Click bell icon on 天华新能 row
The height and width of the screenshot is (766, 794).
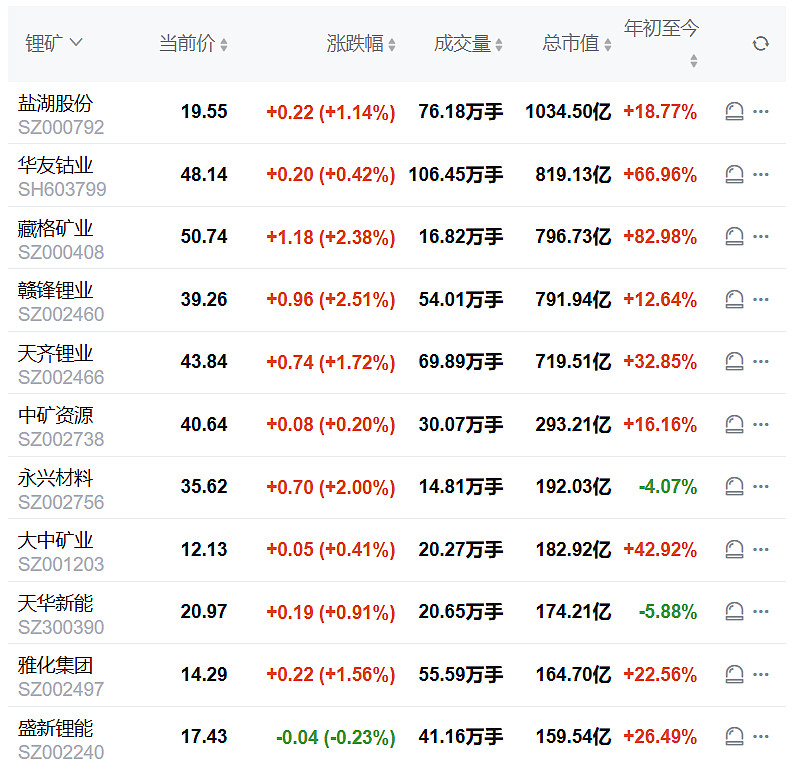[734, 612]
